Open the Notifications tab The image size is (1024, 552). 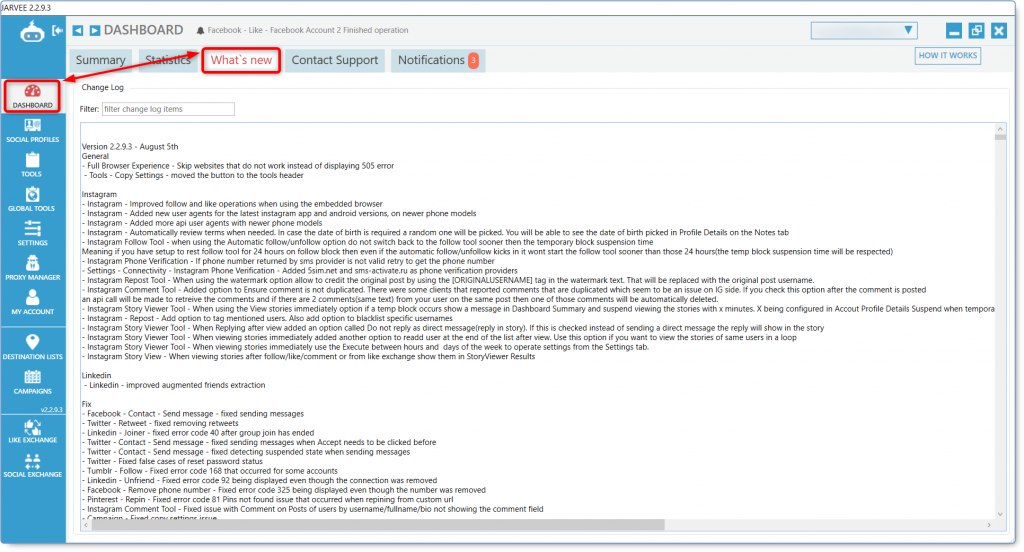[438, 60]
